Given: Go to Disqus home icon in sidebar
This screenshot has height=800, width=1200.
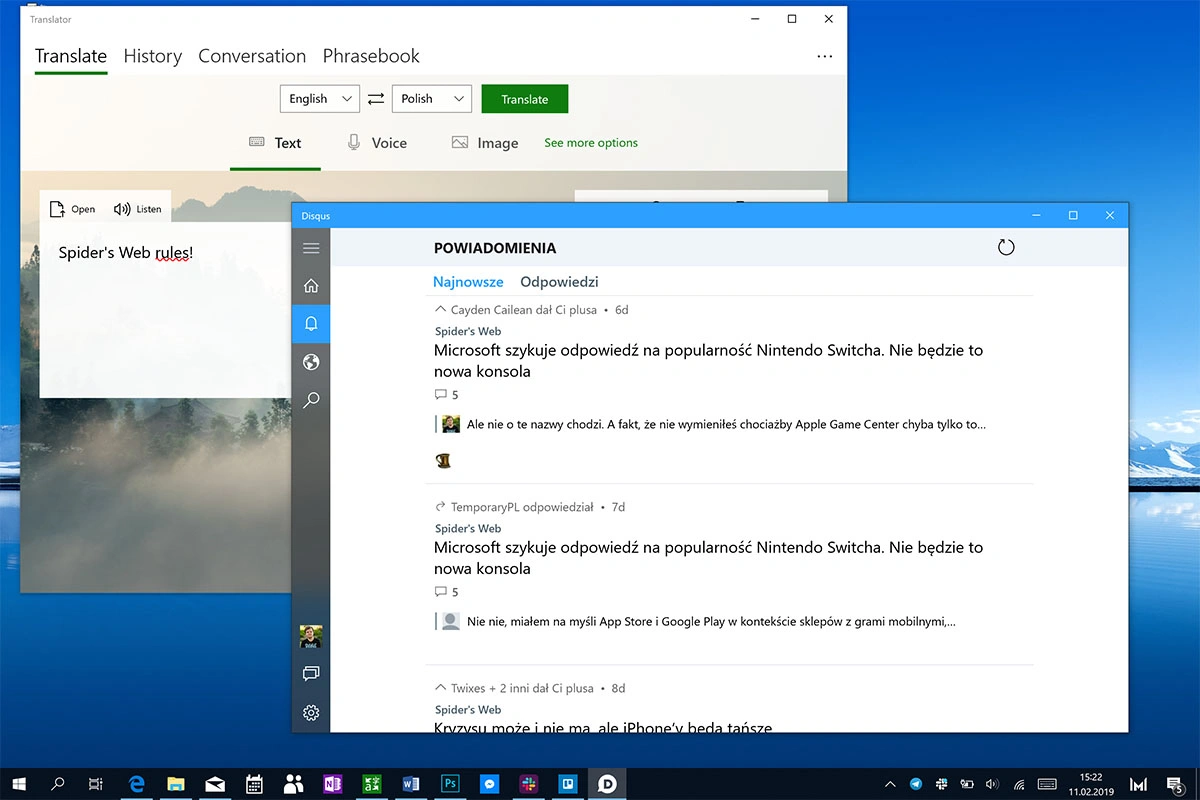Looking at the screenshot, I should 311,286.
